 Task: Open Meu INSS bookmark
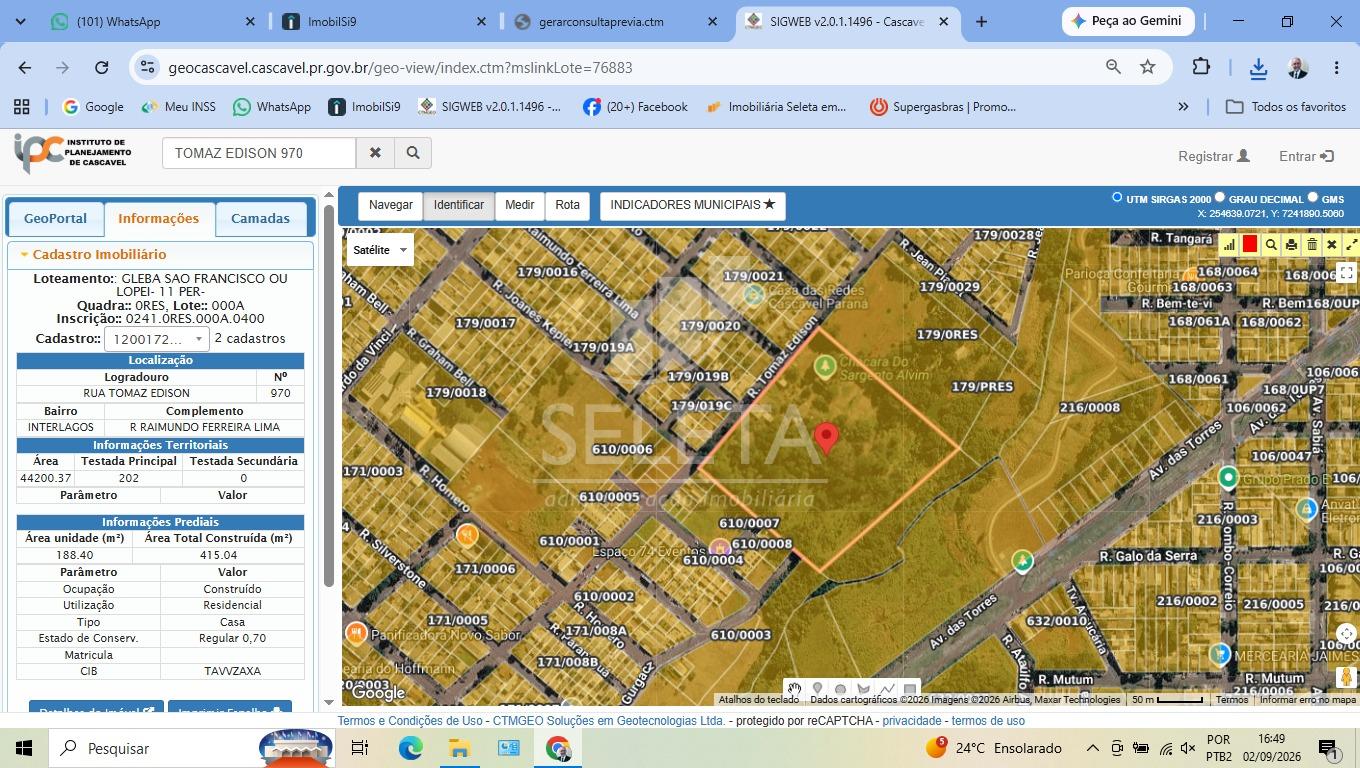tap(178, 107)
